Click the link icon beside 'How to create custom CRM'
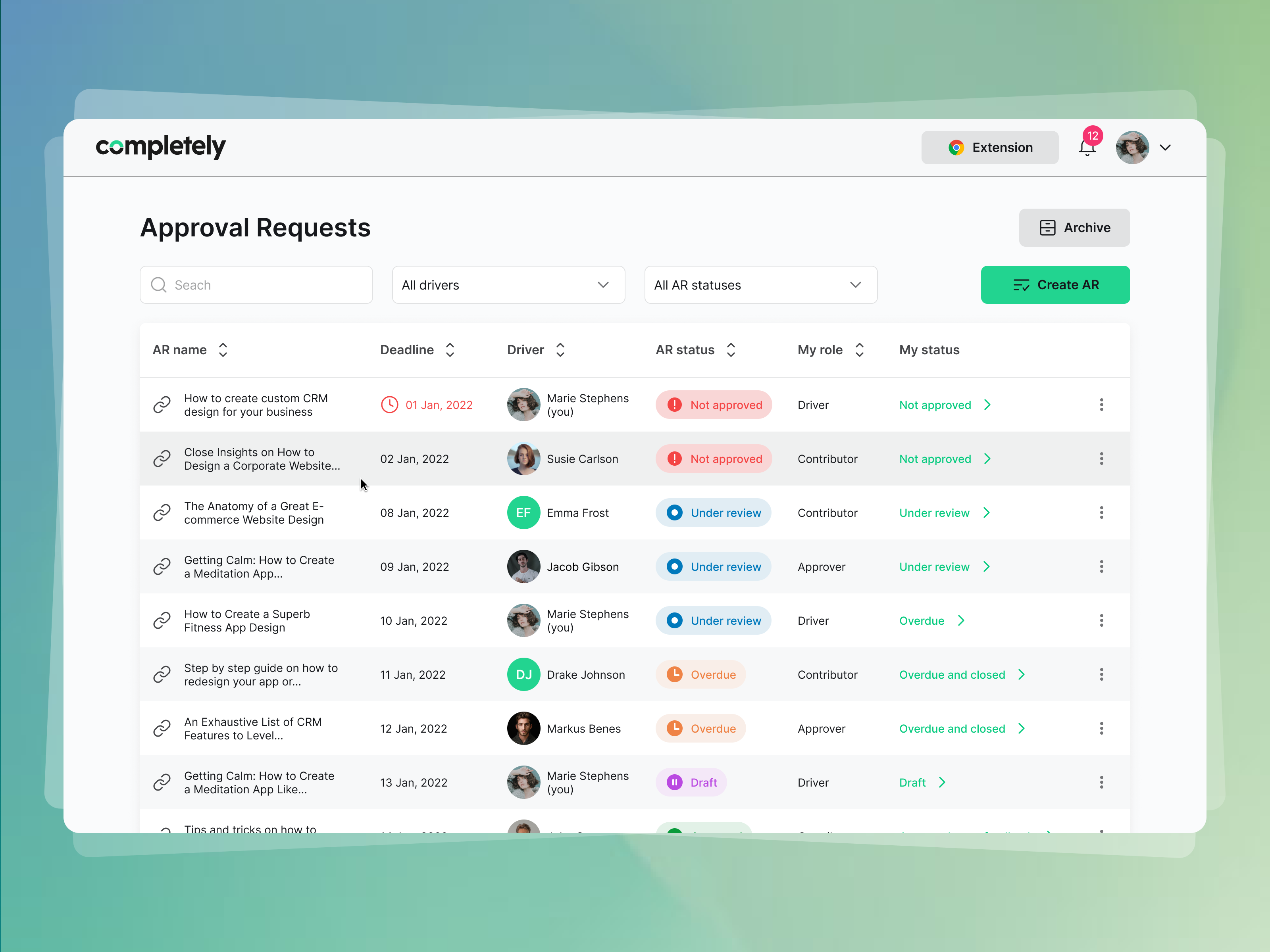The width and height of the screenshot is (1270, 952). (162, 405)
